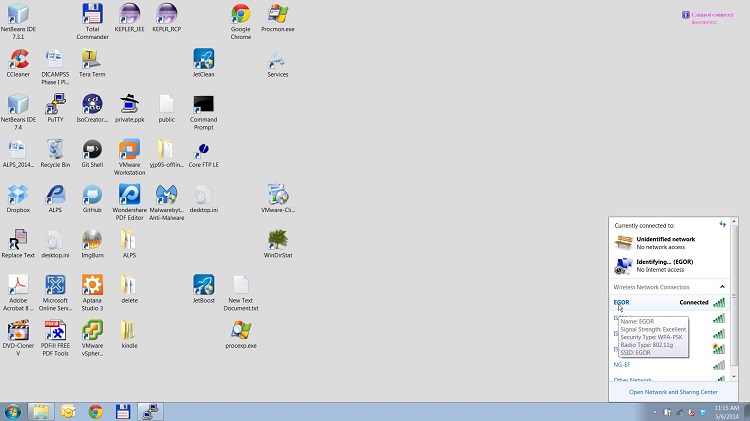The height and width of the screenshot is (421, 750).
Task: Click the taskbar clock showing 11:15 AM
Action: 727,412
